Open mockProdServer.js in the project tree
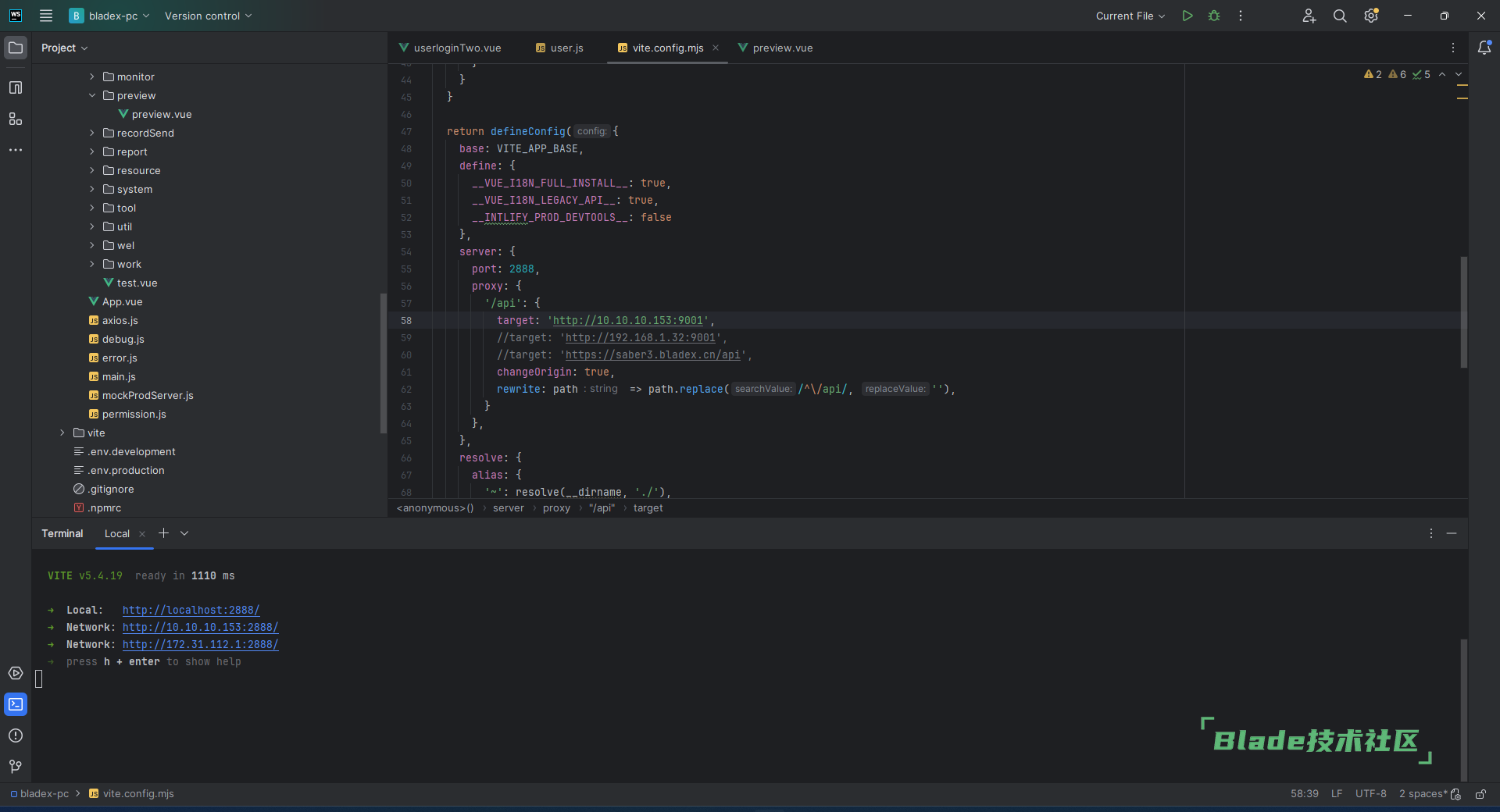The image size is (1500, 812). click(x=148, y=395)
